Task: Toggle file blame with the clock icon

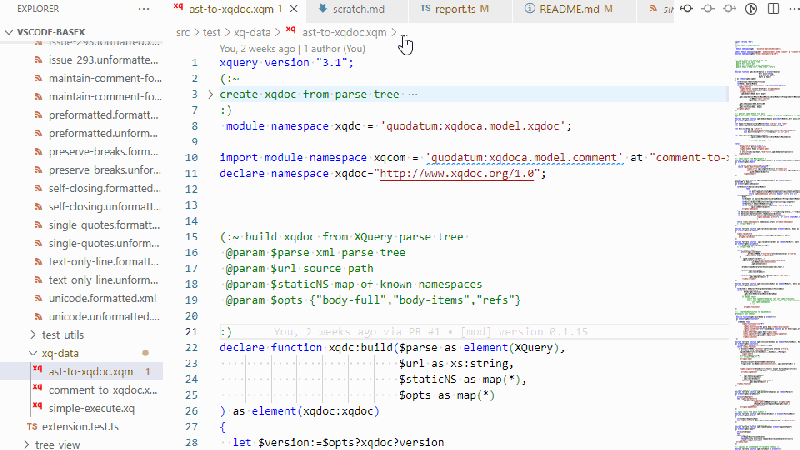Action: coord(751,9)
